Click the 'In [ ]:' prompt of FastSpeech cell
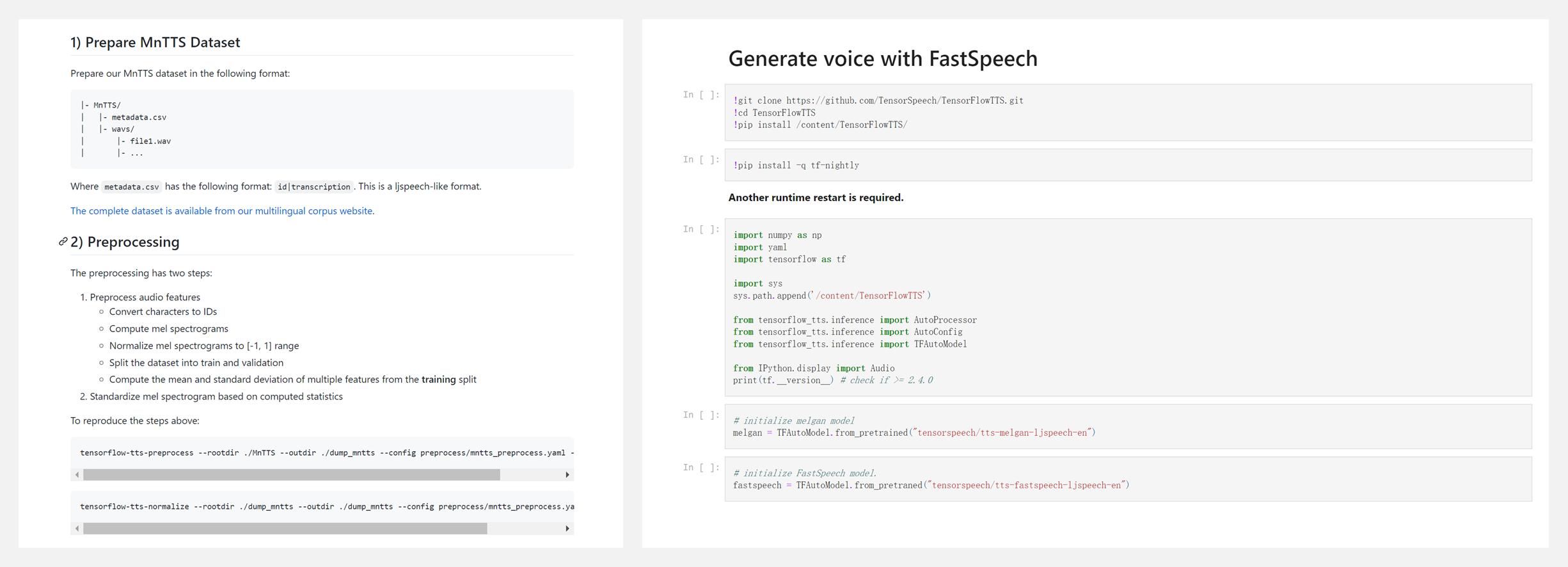The height and width of the screenshot is (567, 1568). click(701, 468)
